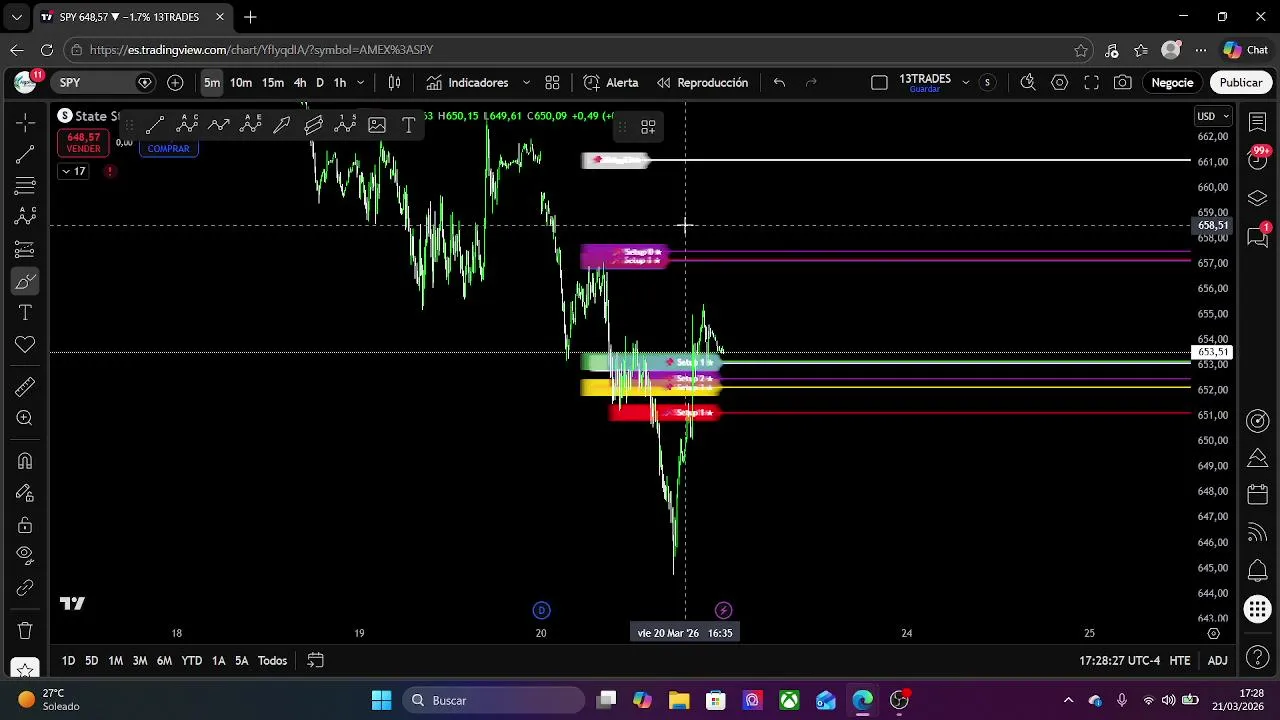Select the crosshair cursor tool
The height and width of the screenshot is (720, 1280).
(x=25, y=122)
